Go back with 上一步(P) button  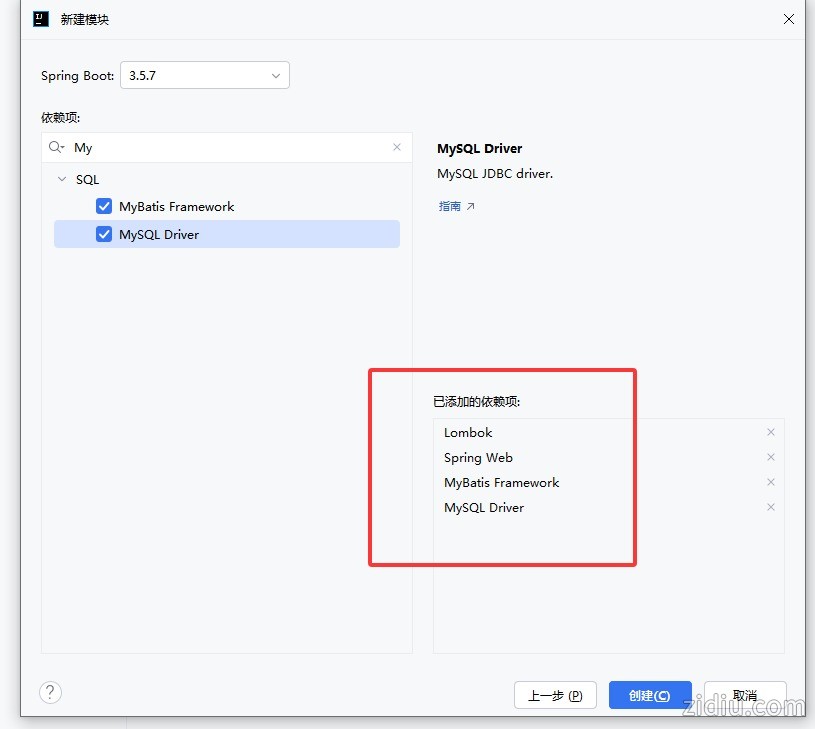click(555, 695)
